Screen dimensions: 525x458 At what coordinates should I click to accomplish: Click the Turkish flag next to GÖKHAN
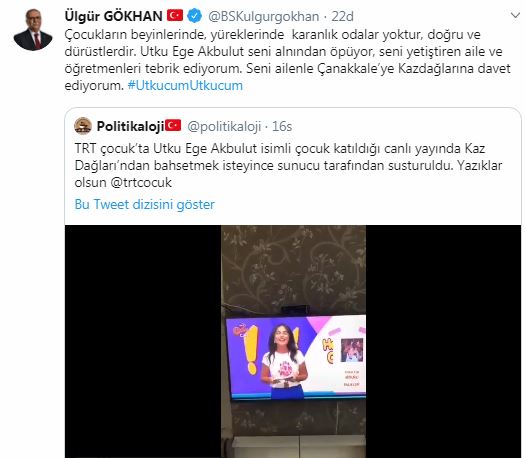click(x=175, y=15)
